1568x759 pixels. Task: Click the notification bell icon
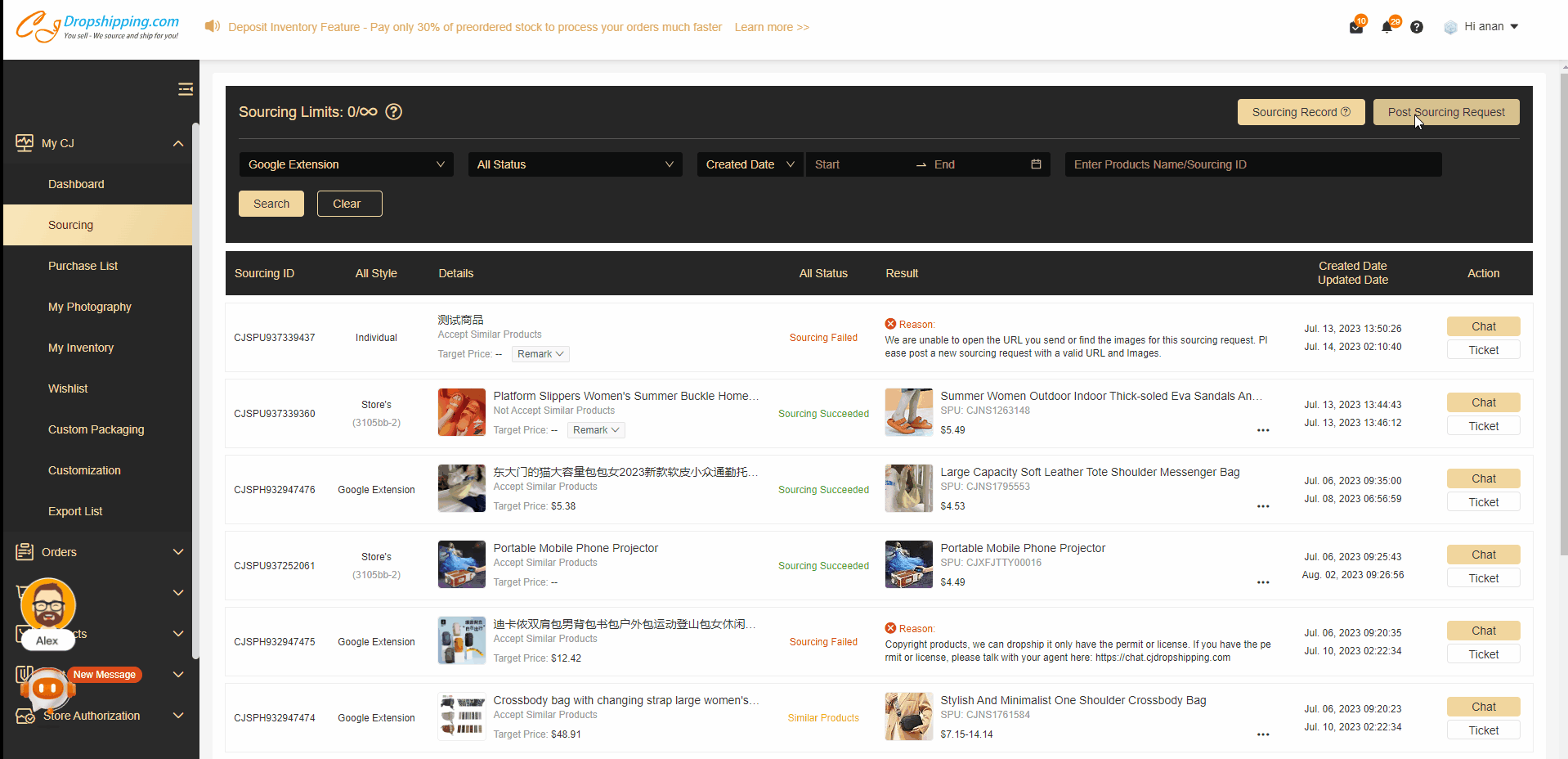coord(1387,27)
